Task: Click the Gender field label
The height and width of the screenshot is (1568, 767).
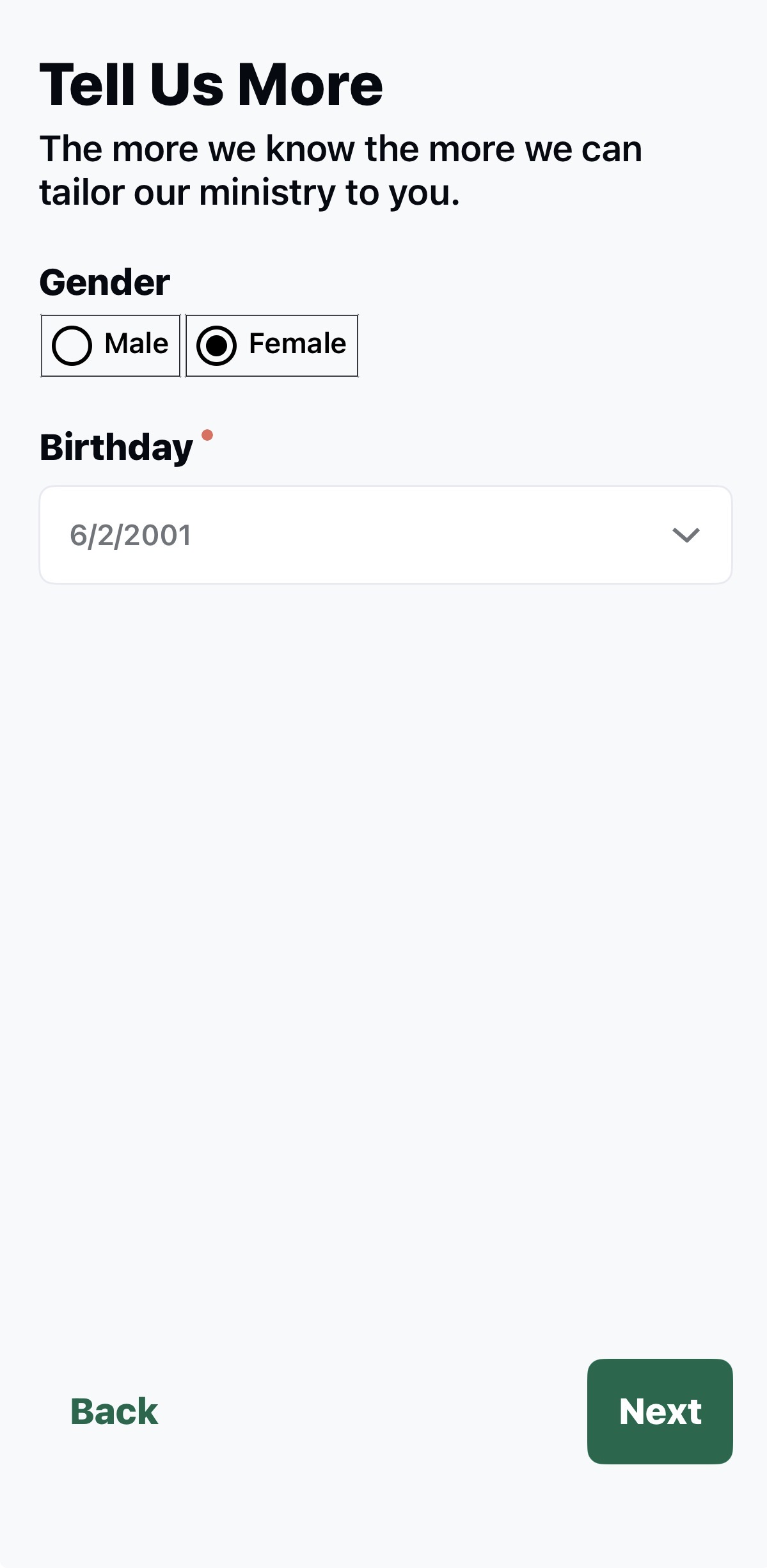Action: coord(105,282)
